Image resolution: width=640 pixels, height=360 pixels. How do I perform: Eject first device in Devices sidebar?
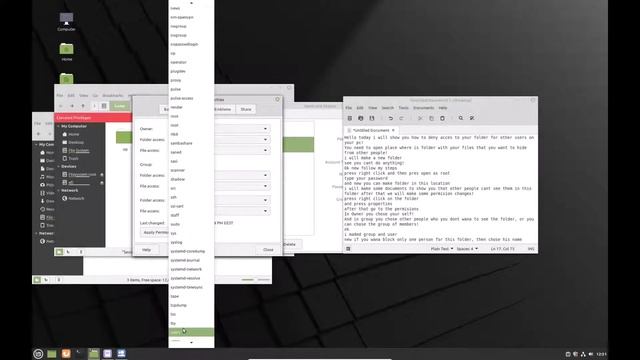coord(102,175)
